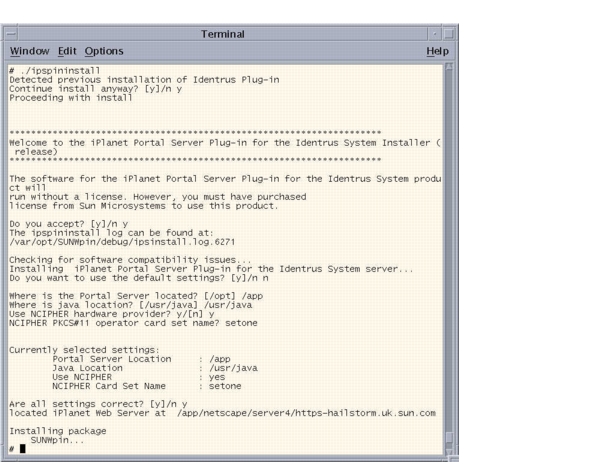Click the scrollbar up arrow
The width and height of the screenshot is (610, 465).
[449, 67]
